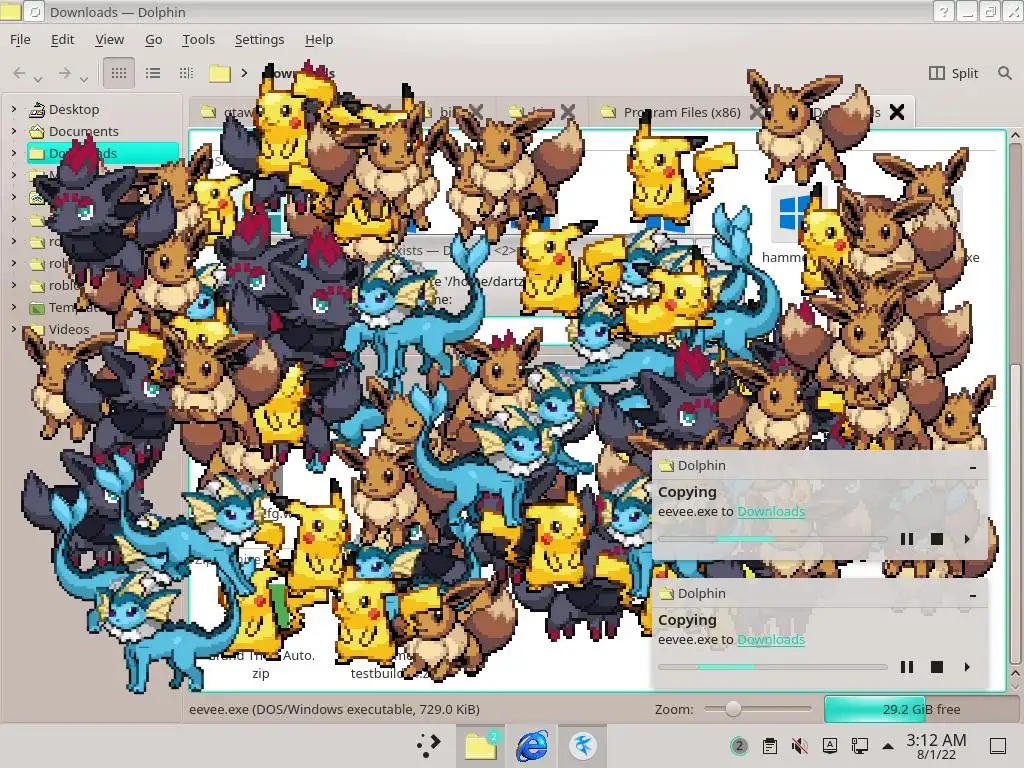Open the clock showing 3:12 AM

coord(936,746)
